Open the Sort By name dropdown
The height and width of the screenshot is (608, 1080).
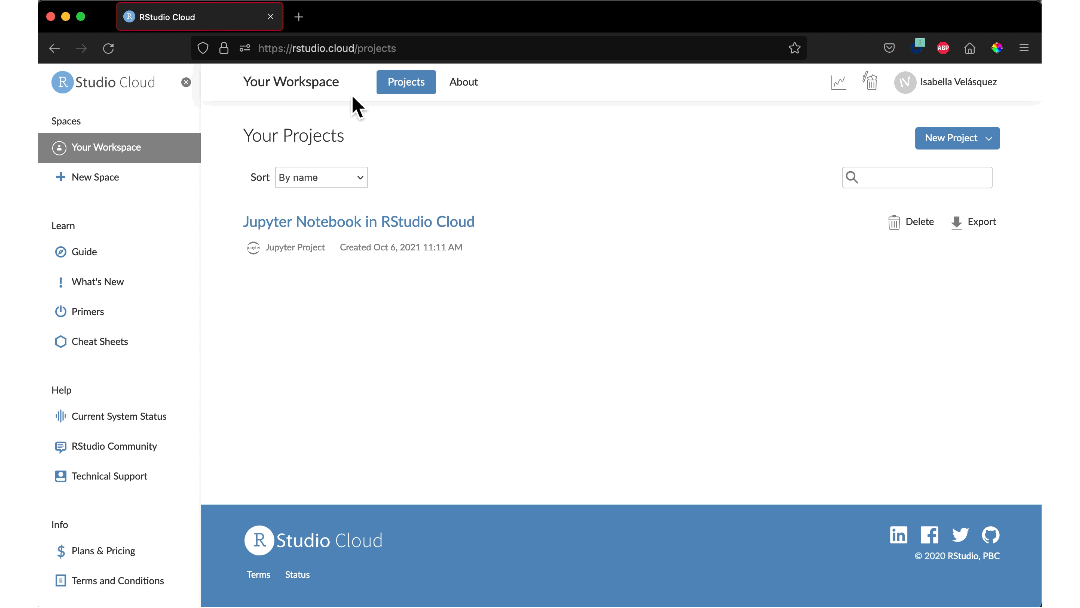pyautogui.click(x=320, y=177)
